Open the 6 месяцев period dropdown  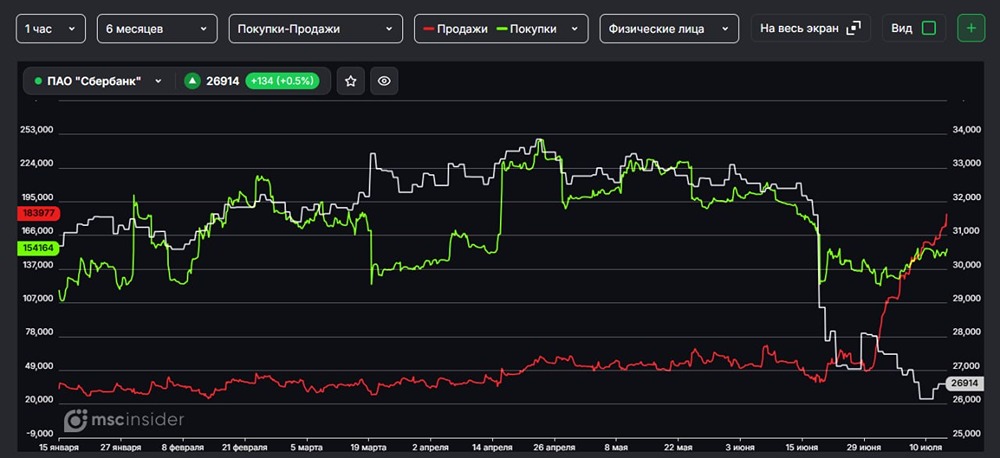pos(156,29)
